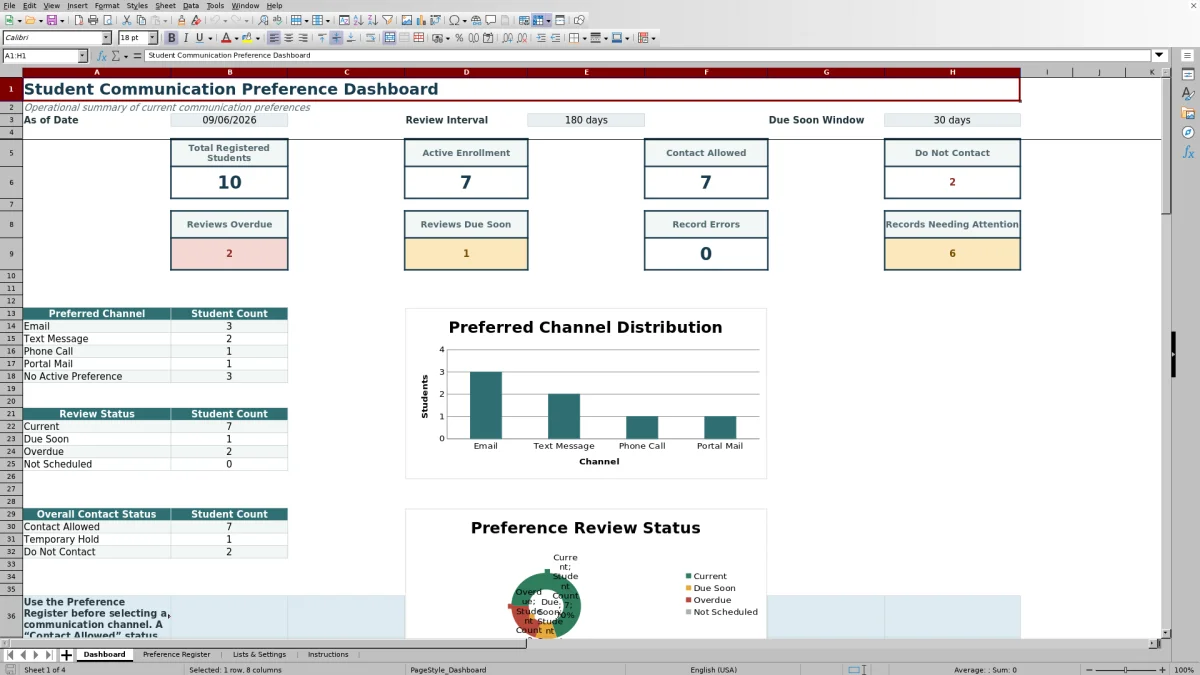Open the Borders dropdown arrow
This screenshot has height=675, width=1200.
point(585,38)
